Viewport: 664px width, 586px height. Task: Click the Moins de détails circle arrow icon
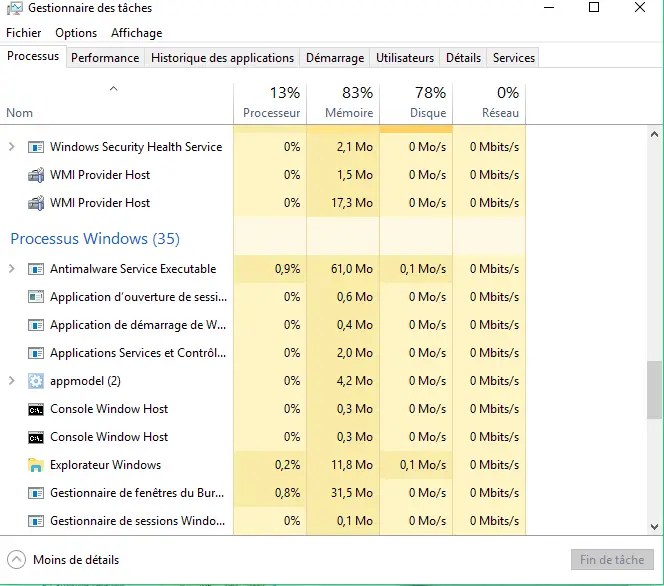pos(16,560)
